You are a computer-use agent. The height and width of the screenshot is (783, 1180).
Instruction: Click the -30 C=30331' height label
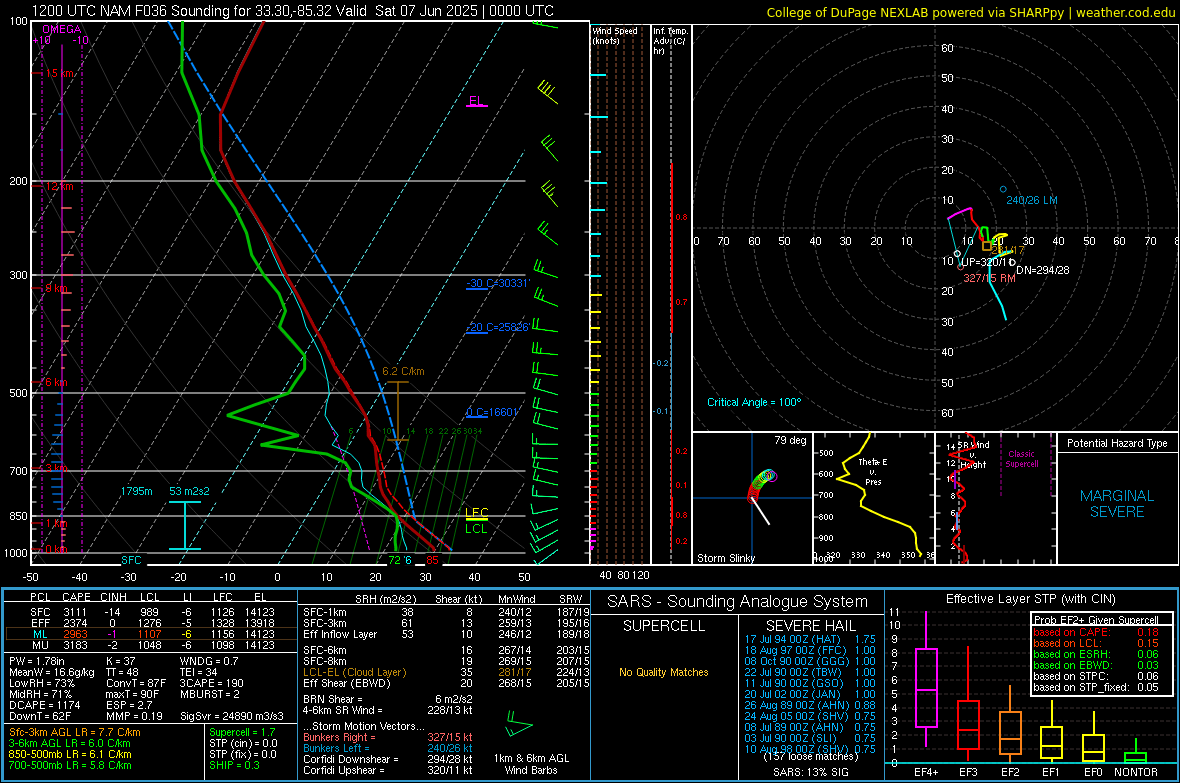click(x=498, y=283)
